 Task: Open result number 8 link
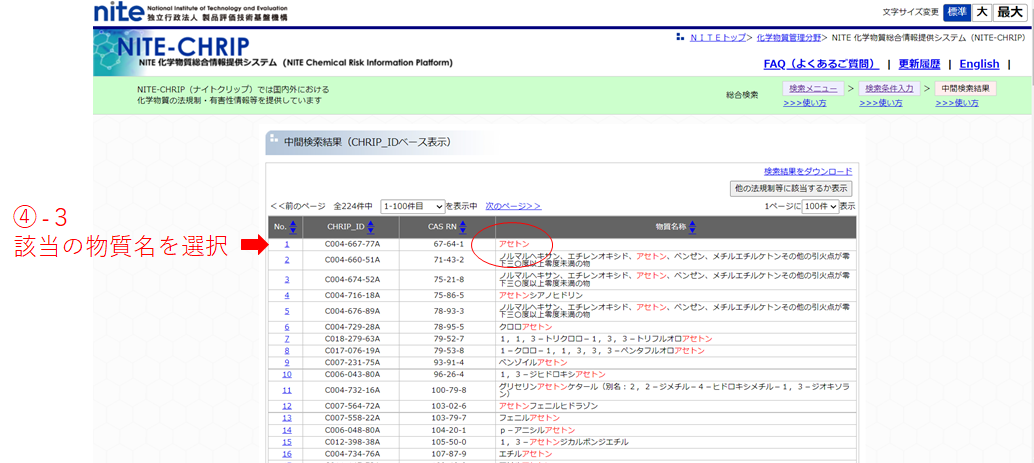click(x=286, y=351)
